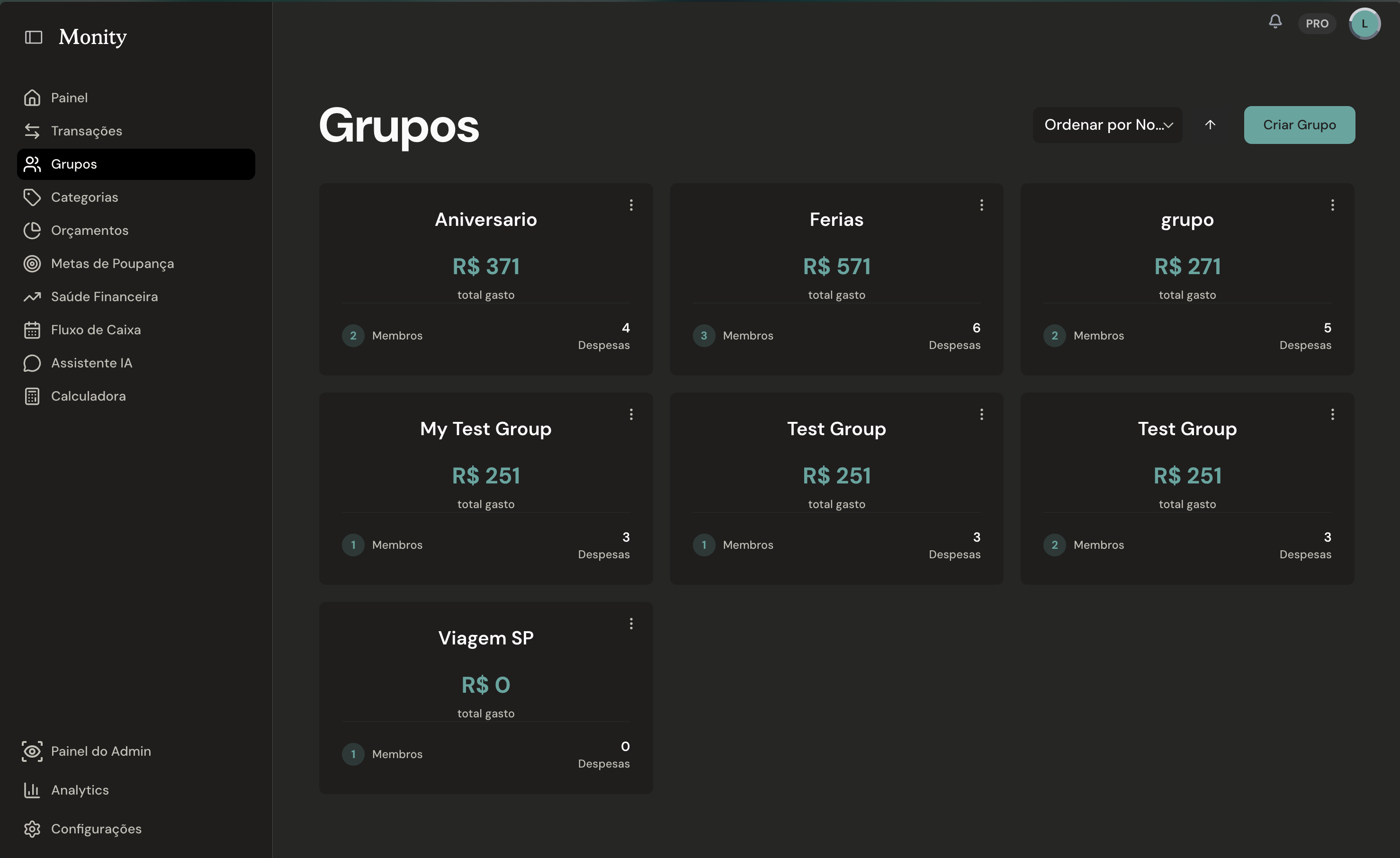Open the Aniversario group's three-dot menu

click(x=631, y=205)
